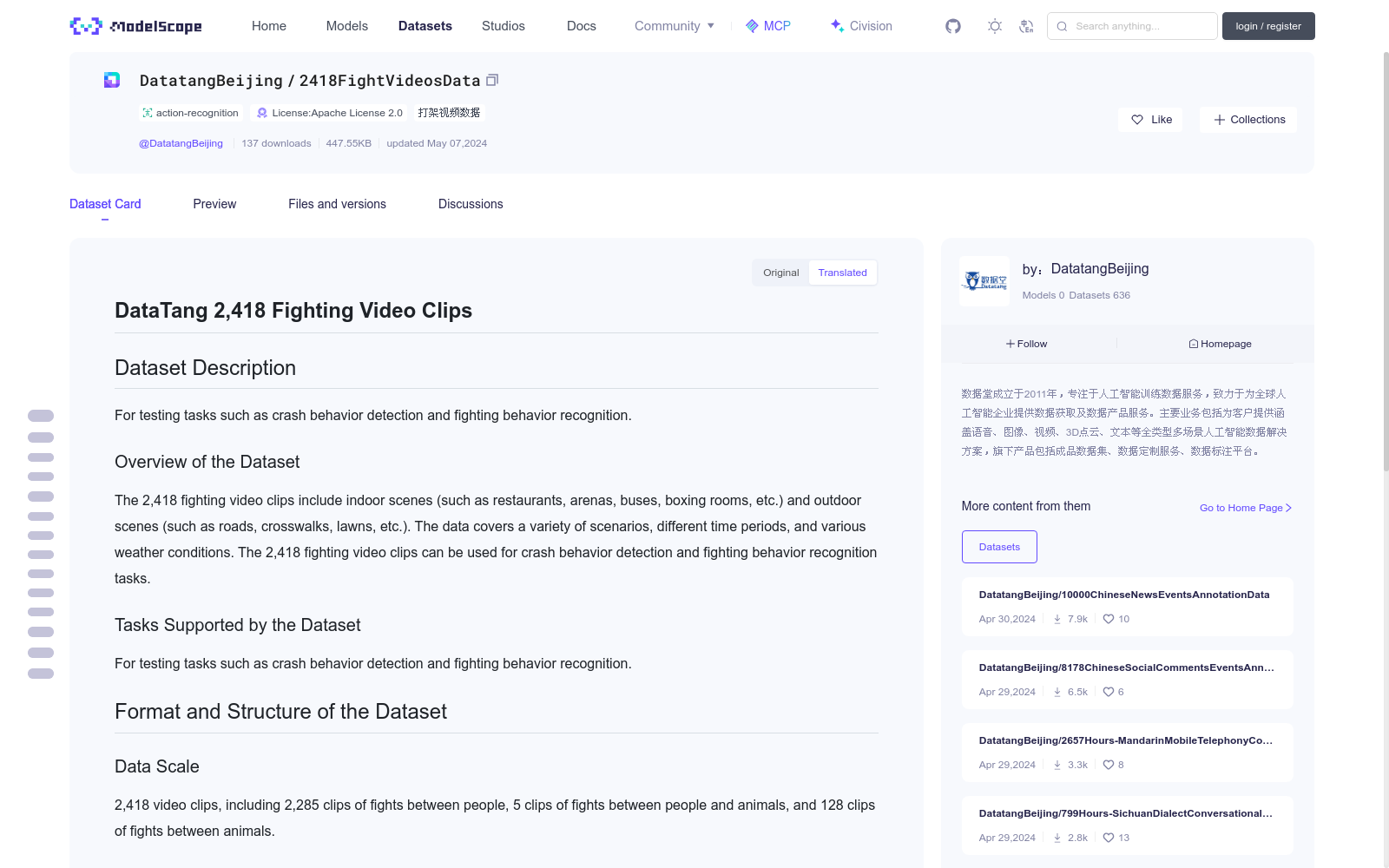
Task: Click the house icon next to Homepage
Action: [1194, 344]
